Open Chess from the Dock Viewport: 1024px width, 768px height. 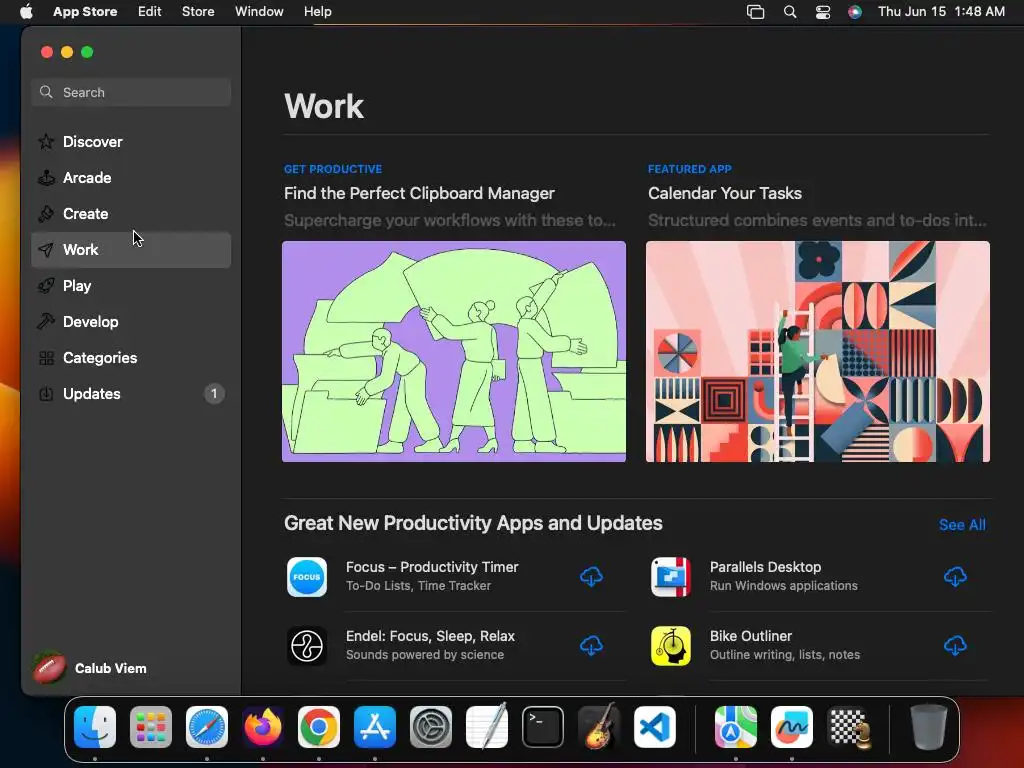[848, 727]
